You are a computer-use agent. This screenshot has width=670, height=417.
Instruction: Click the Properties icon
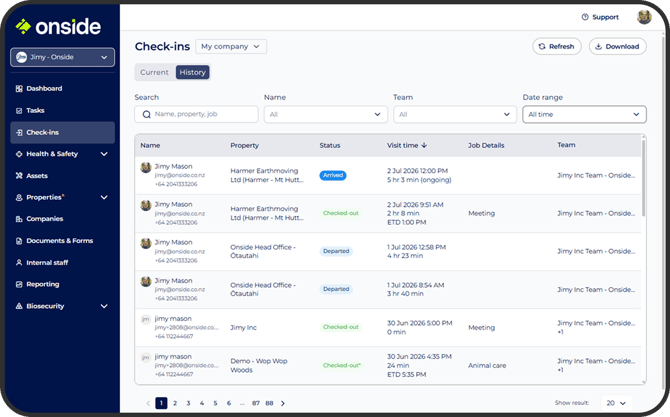point(19,197)
